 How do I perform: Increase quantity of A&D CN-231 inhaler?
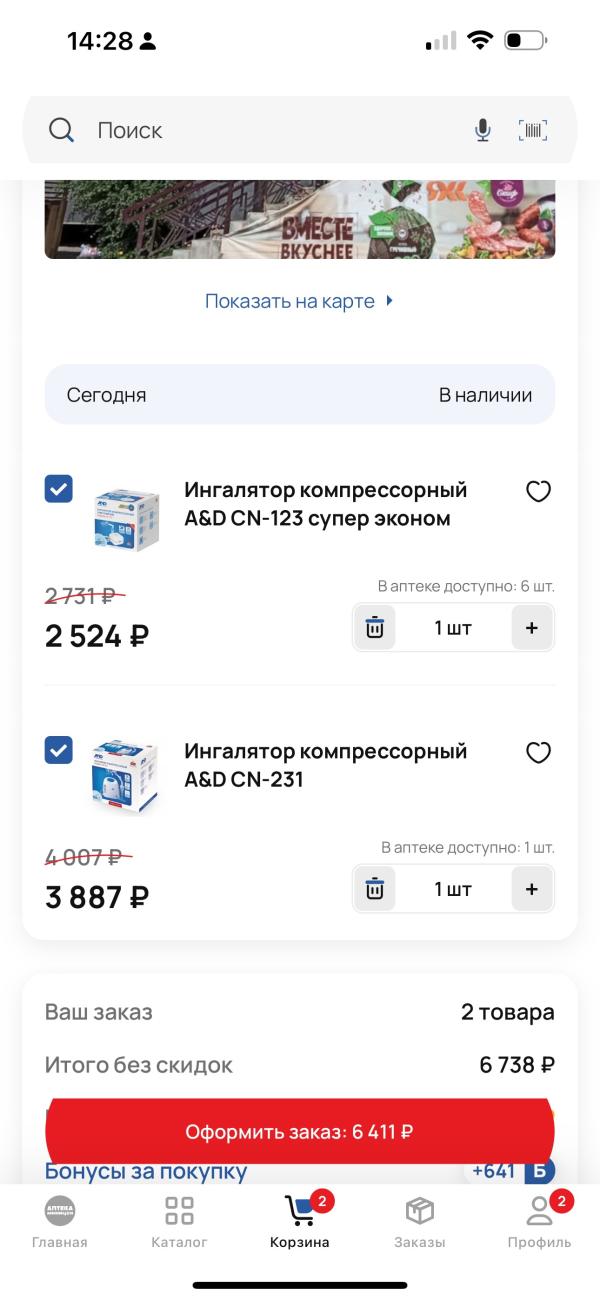click(531, 889)
